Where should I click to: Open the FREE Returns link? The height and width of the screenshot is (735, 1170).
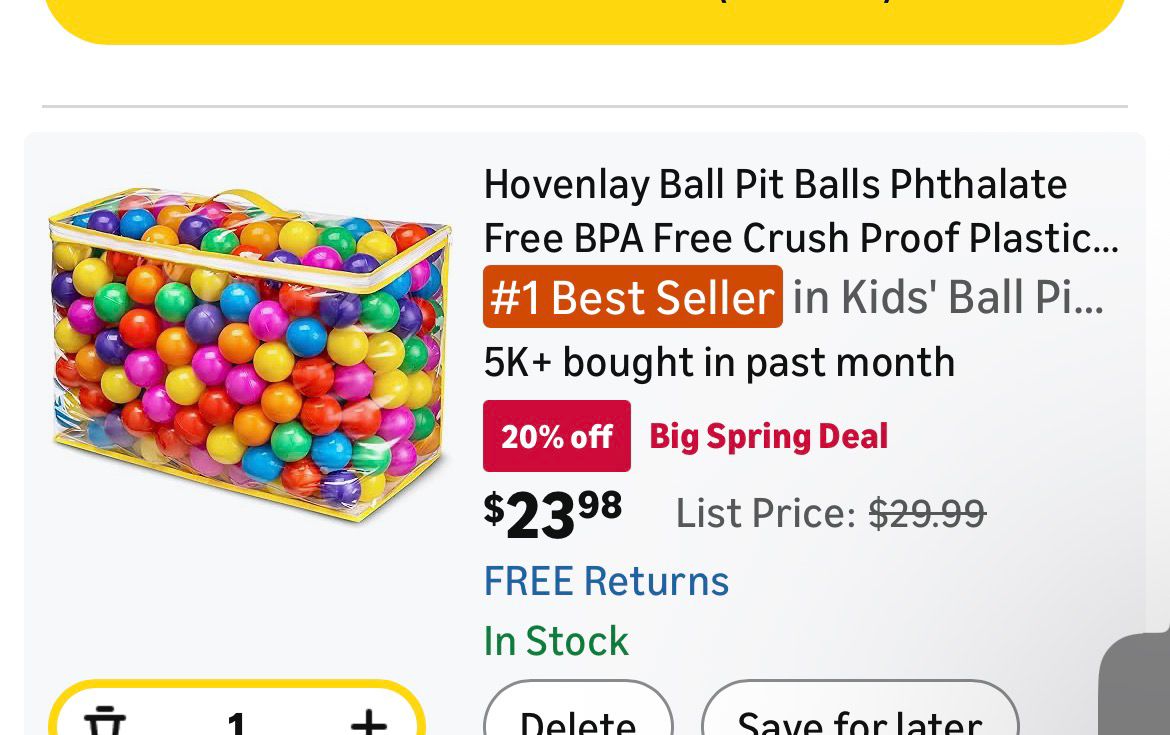click(606, 581)
